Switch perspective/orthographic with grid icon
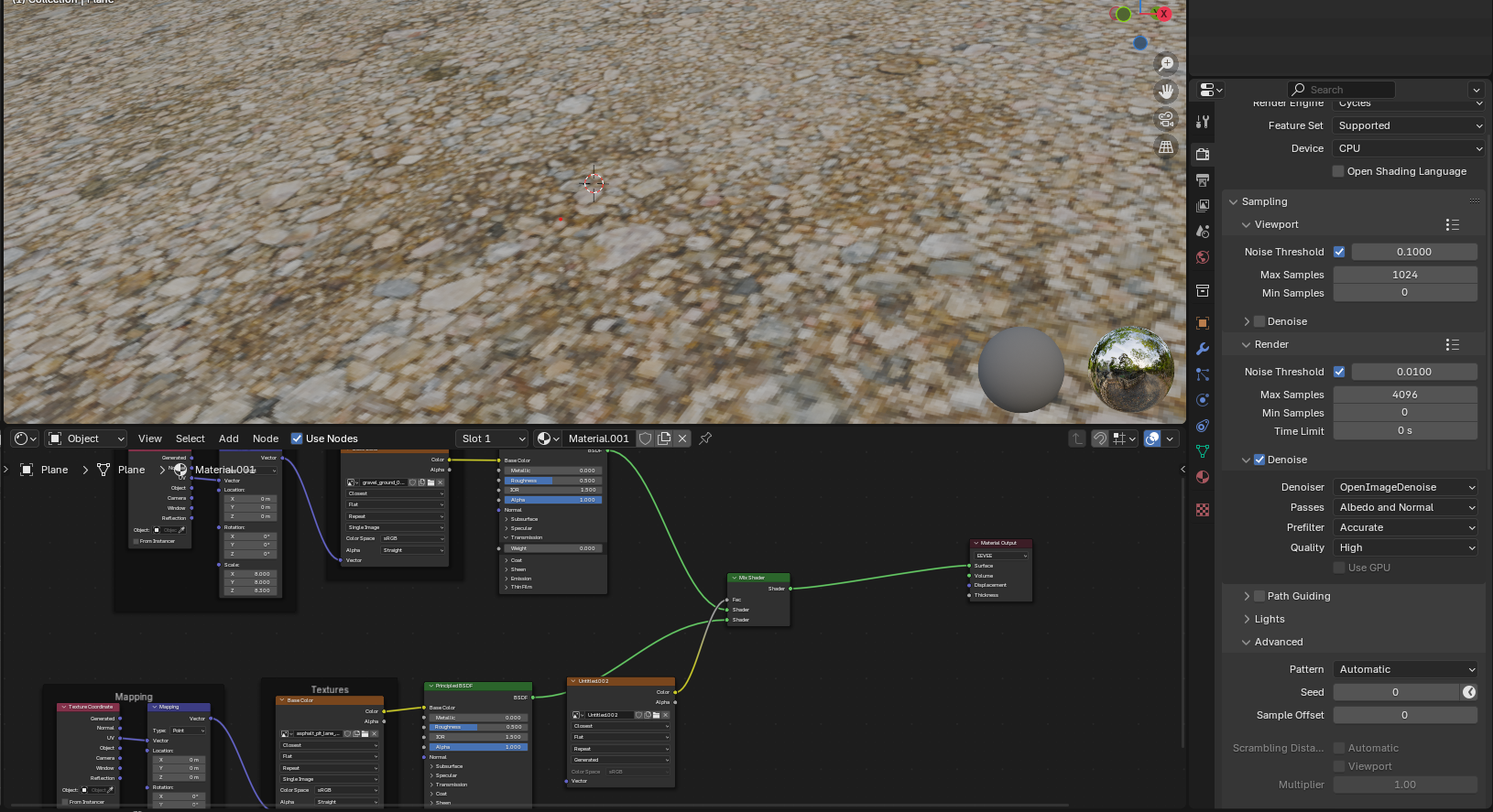 tap(1166, 146)
